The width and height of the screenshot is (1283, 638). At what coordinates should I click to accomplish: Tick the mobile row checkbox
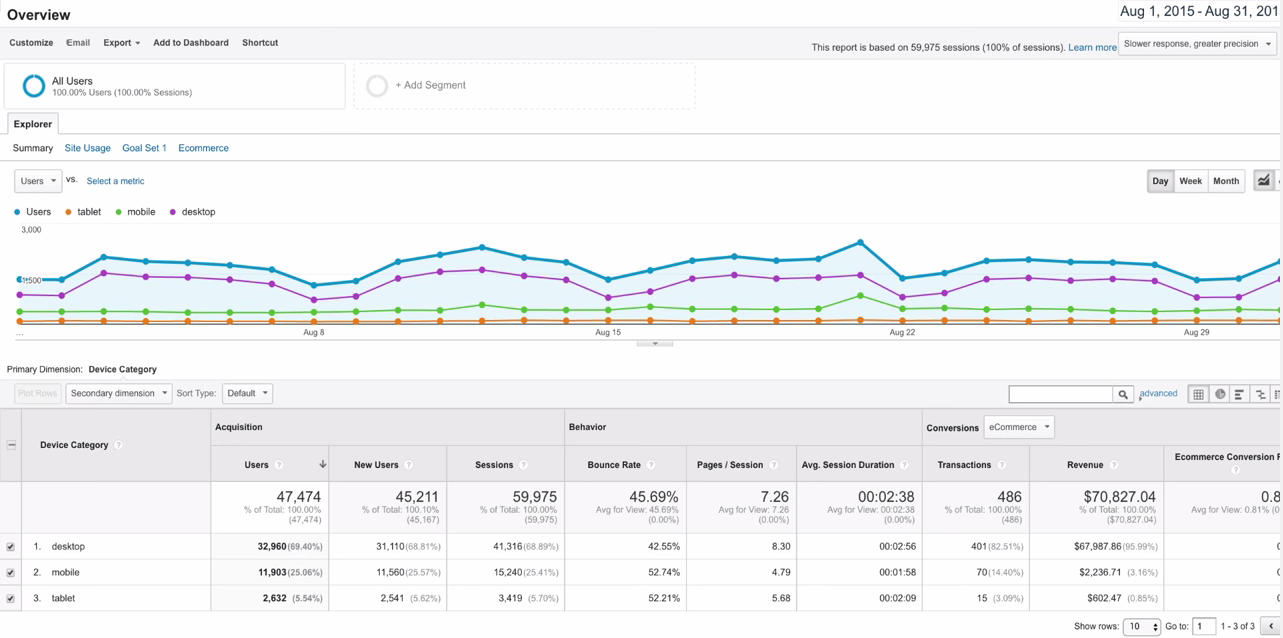[11, 573]
